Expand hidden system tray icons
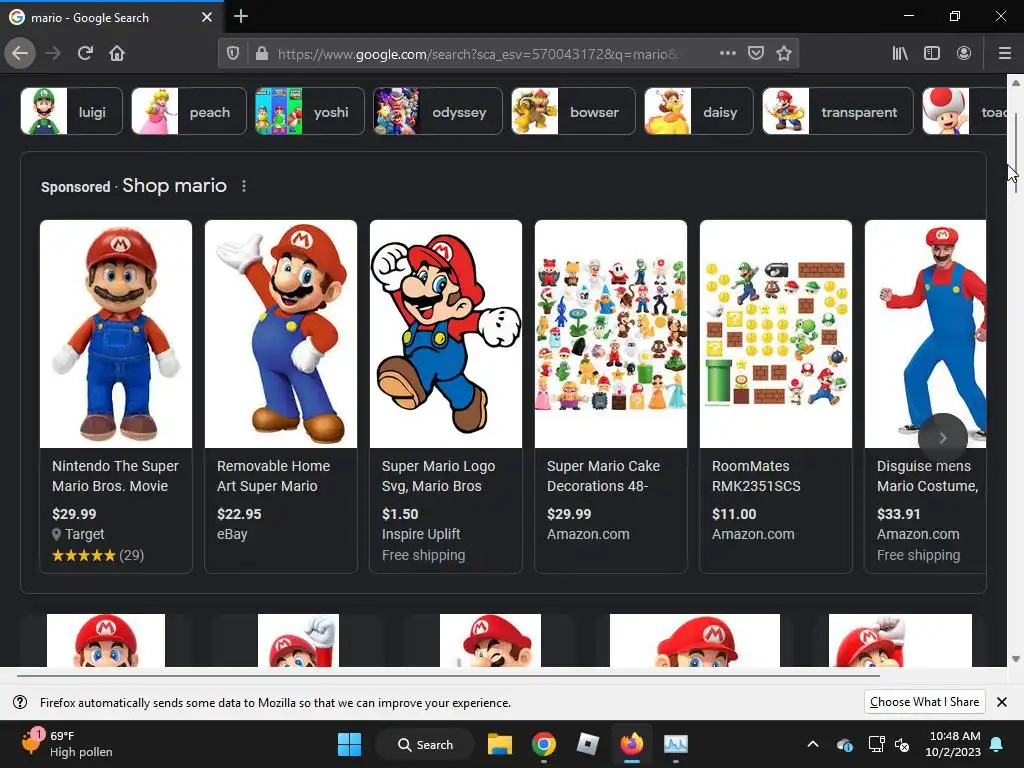This screenshot has height=768, width=1024. [812, 744]
